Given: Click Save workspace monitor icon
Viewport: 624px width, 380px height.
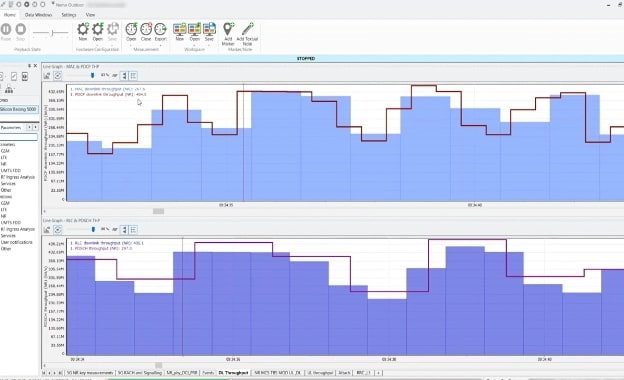Looking at the screenshot, I should pos(209,29).
